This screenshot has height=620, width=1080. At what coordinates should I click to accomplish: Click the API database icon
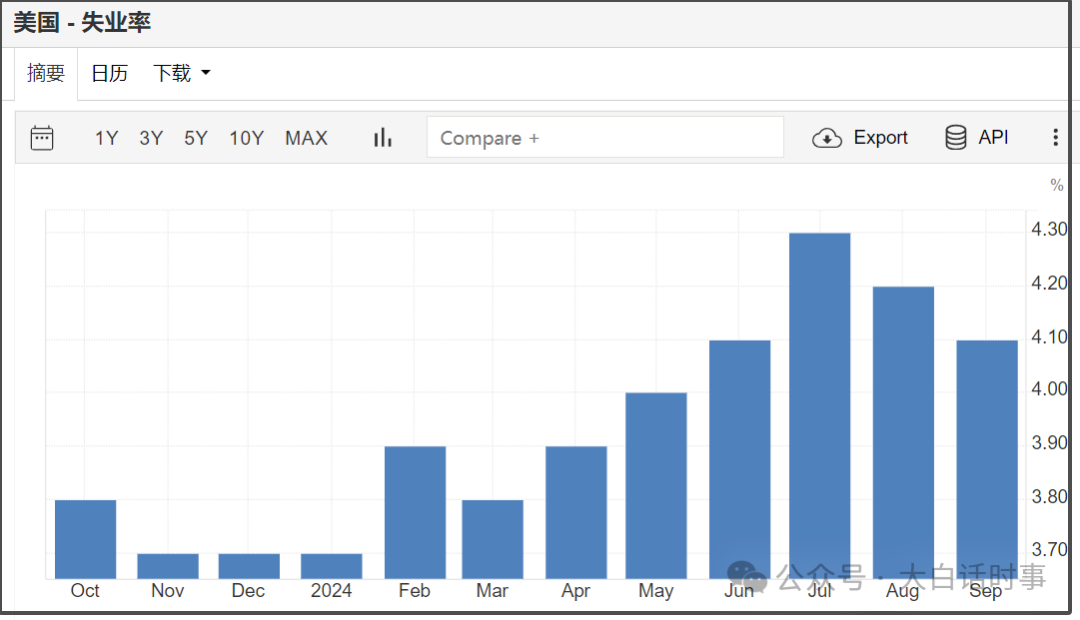pyautogui.click(x=955, y=138)
